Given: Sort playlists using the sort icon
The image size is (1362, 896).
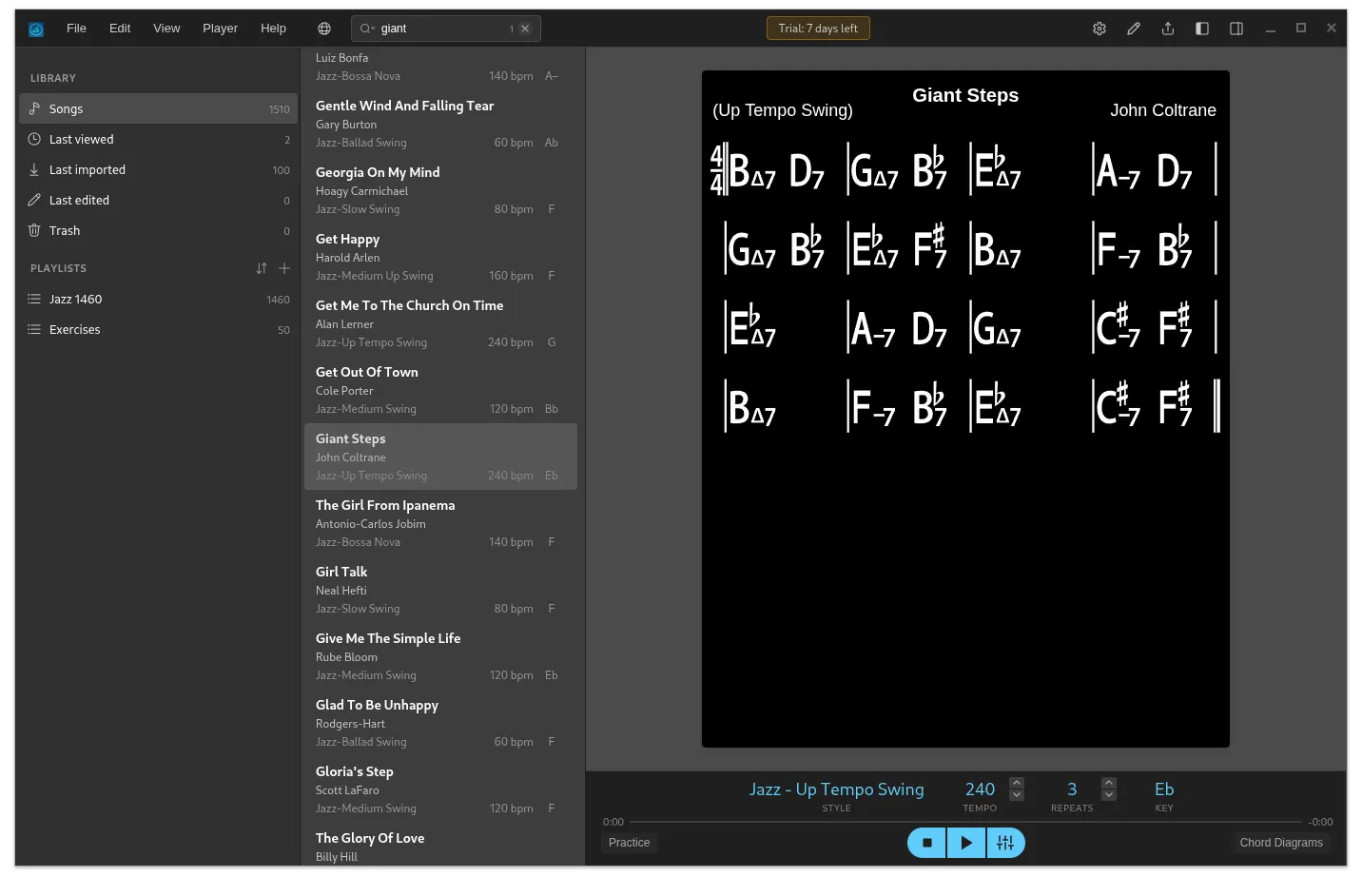Looking at the screenshot, I should 262,268.
